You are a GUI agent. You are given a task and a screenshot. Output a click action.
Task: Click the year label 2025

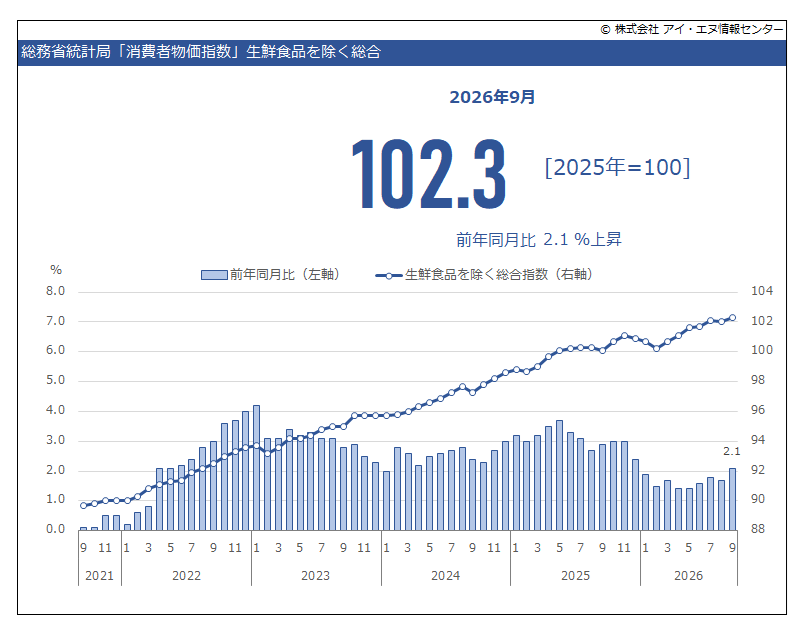(575, 576)
